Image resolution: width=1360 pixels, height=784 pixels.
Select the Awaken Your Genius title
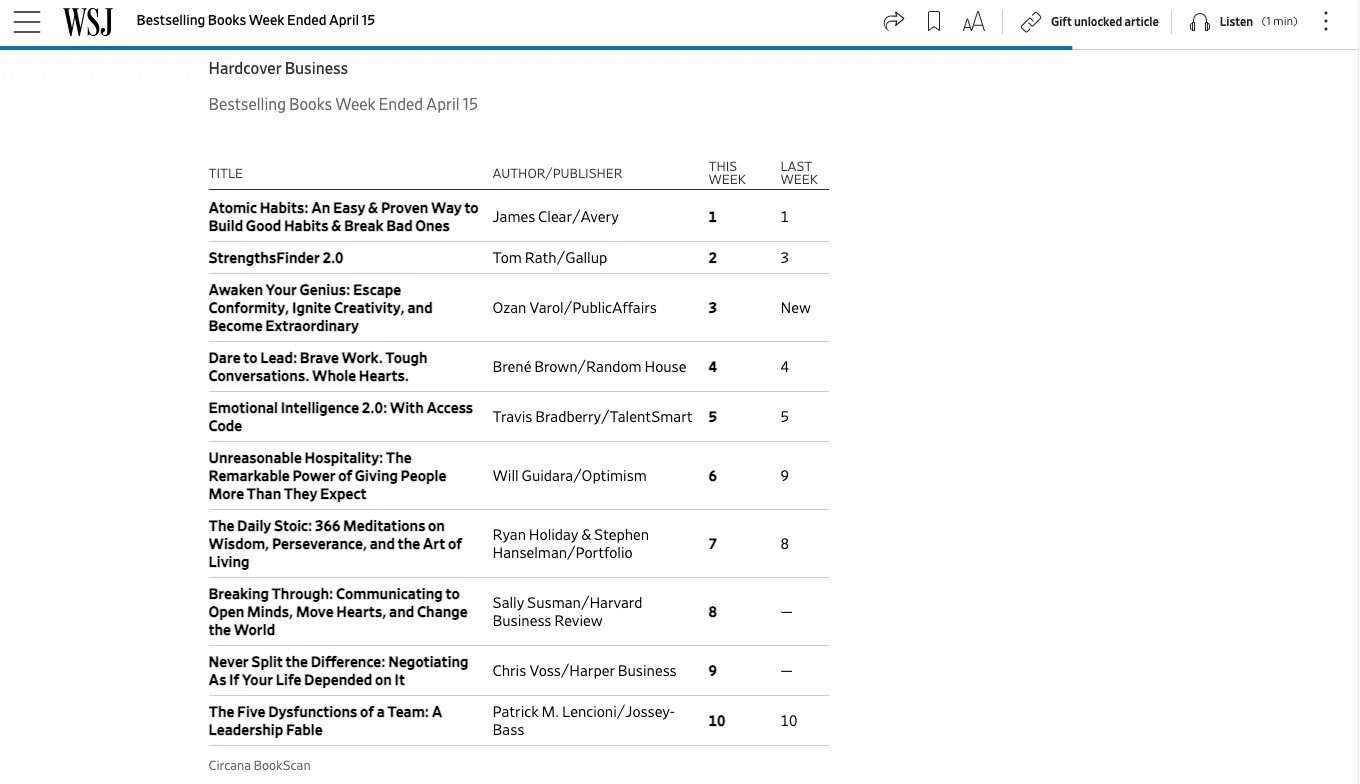(x=320, y=308)
